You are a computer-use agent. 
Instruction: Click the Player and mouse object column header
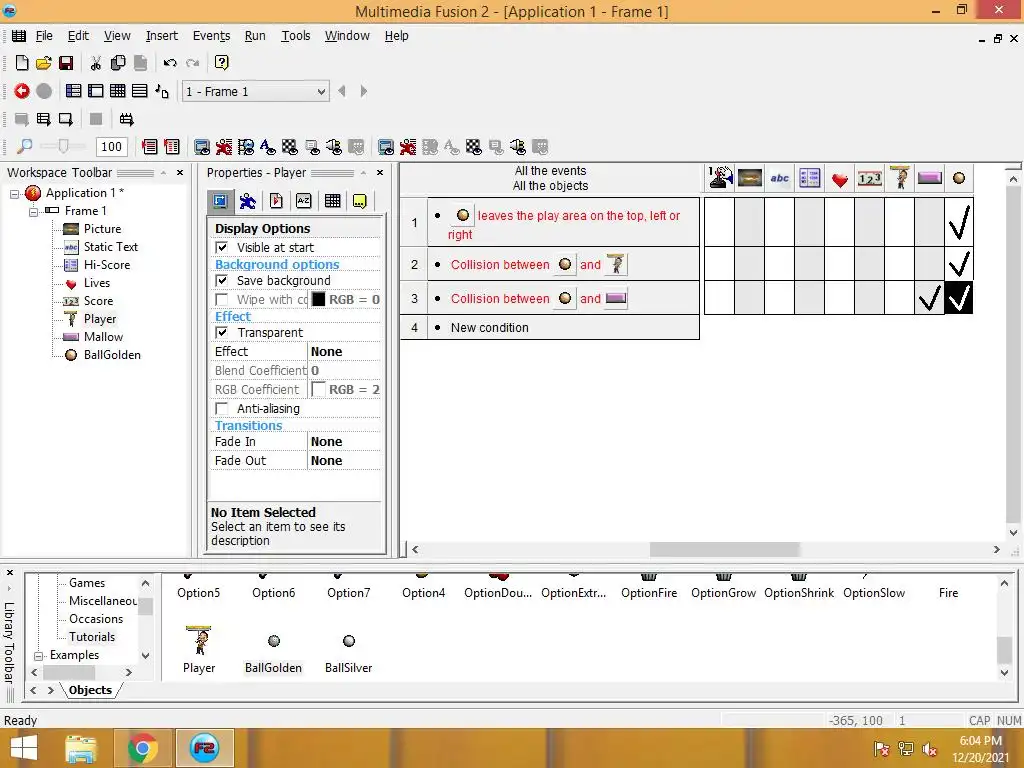(720, 178)
